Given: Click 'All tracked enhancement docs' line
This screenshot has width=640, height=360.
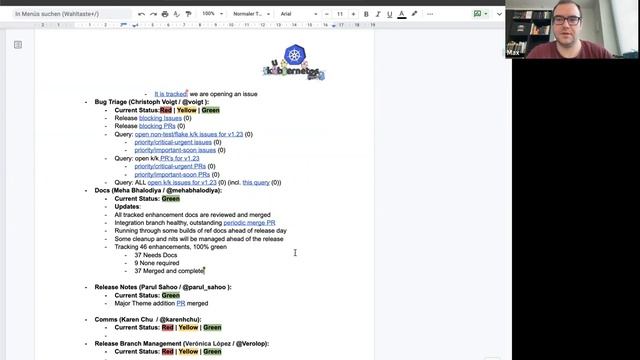Looking at the screenshot, I should tap(193, 215).
